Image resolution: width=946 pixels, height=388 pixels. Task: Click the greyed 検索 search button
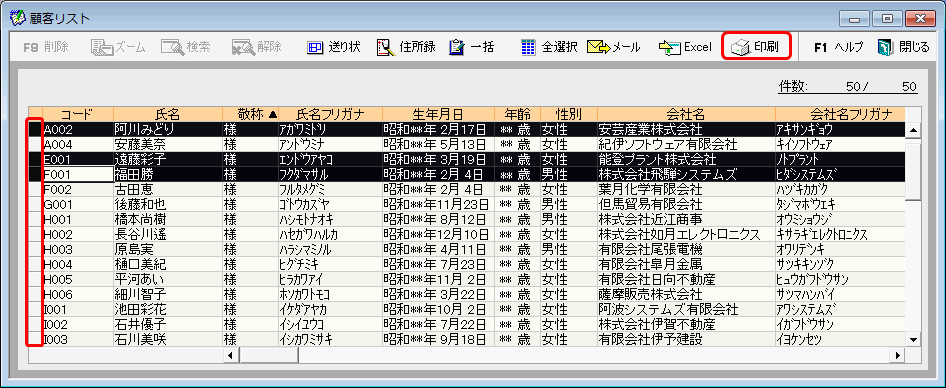186,47
